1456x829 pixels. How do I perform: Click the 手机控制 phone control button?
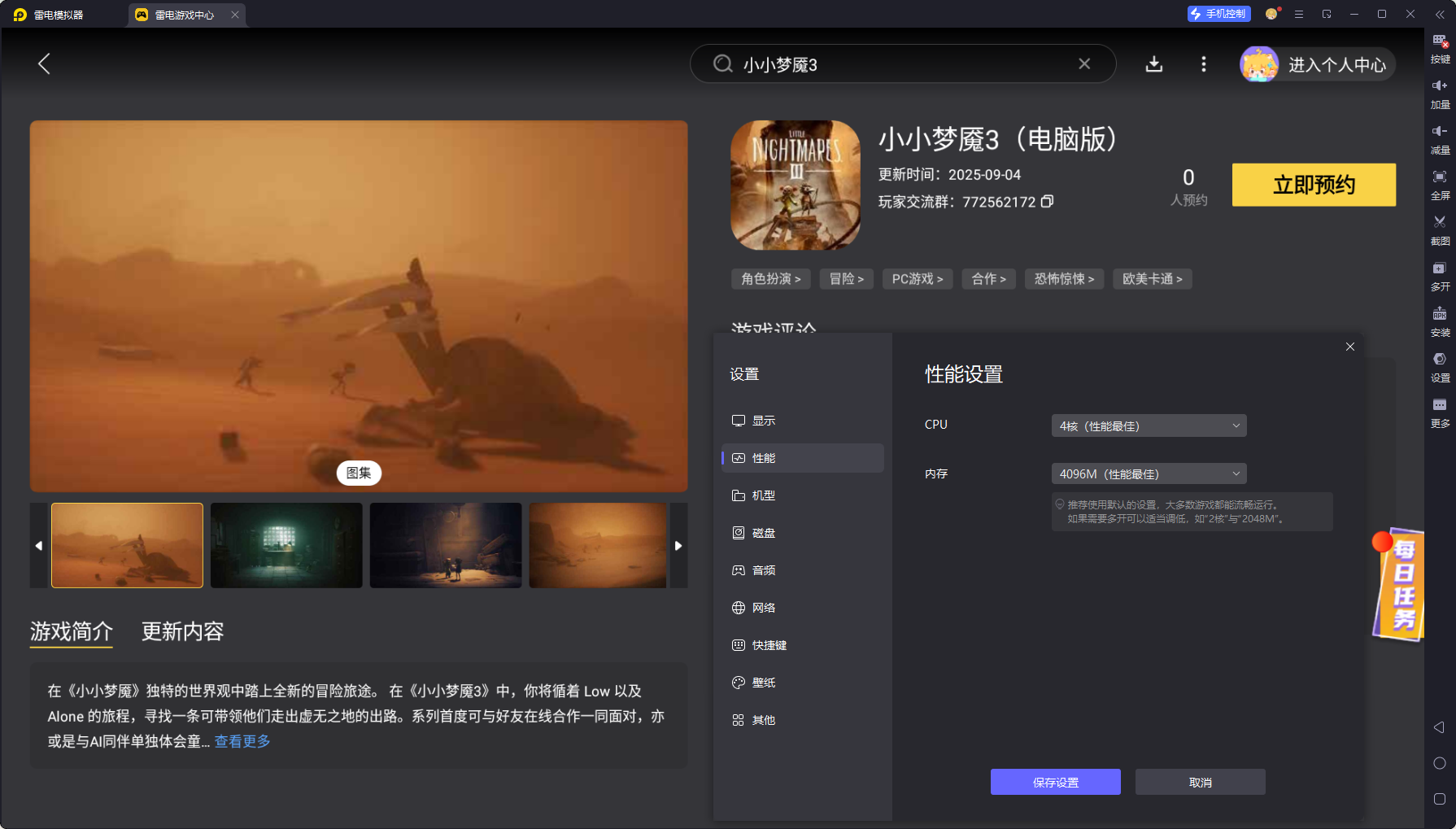point(1218,14)
